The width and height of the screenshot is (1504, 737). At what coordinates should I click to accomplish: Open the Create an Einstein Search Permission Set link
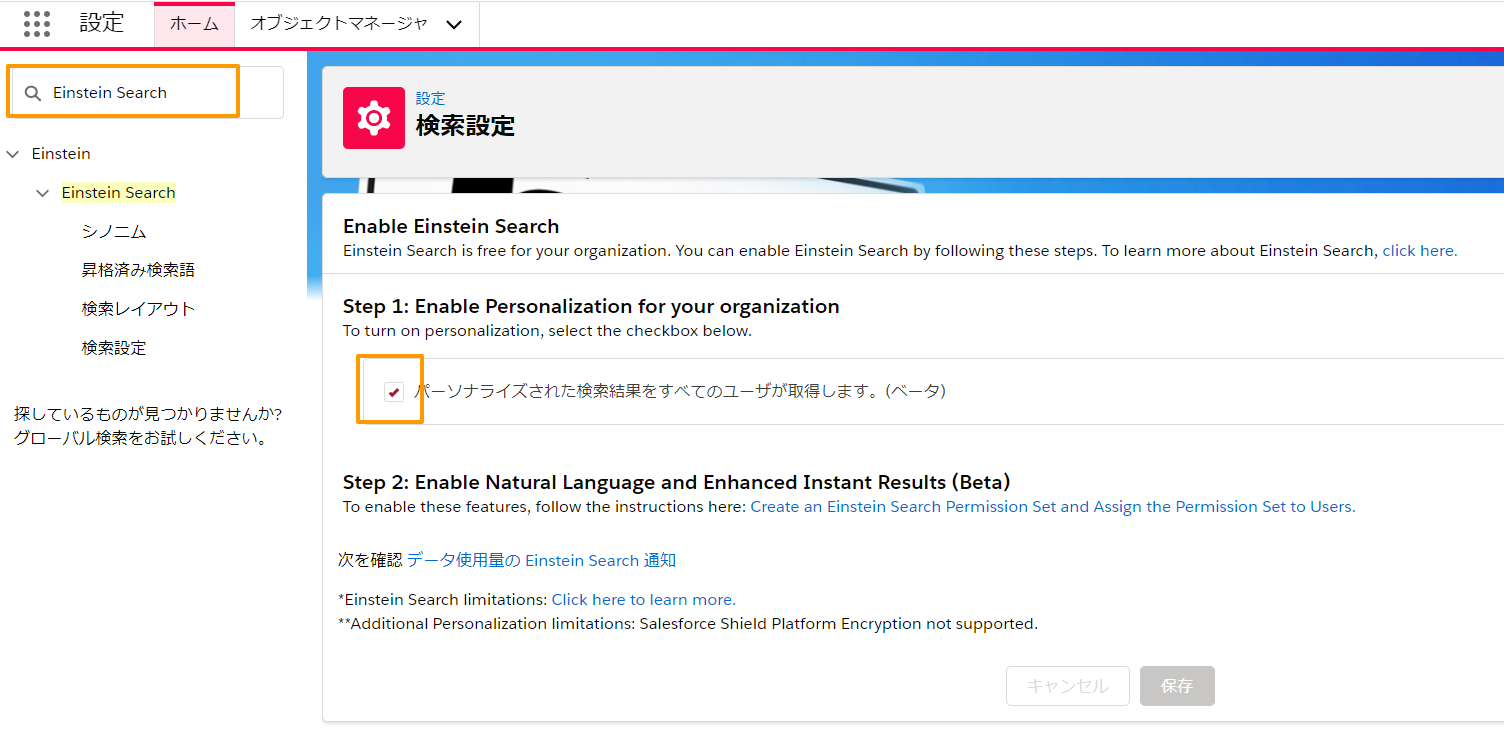1052,507
